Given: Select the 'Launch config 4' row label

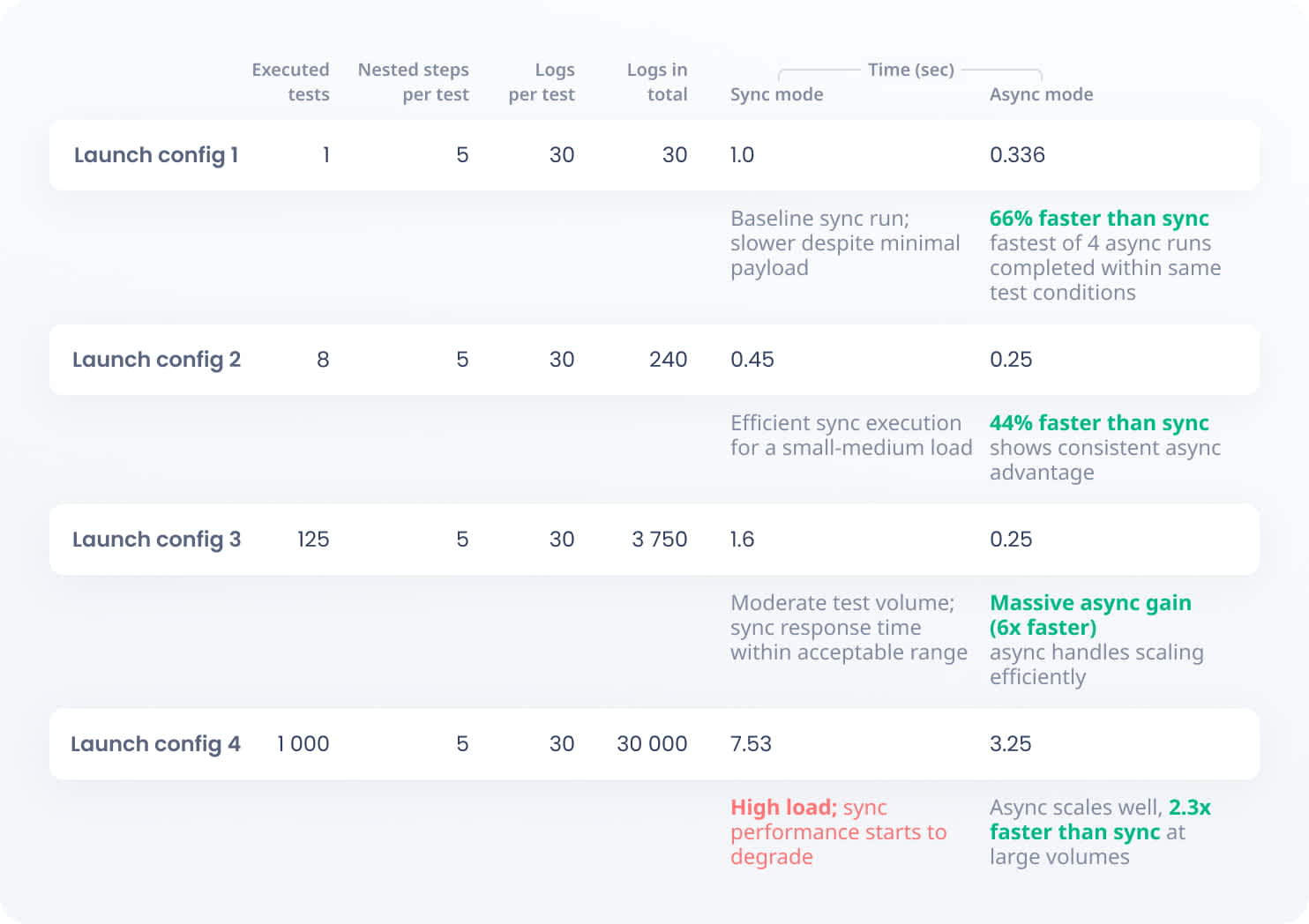Looking at the screenshot, I should point(155,744).
